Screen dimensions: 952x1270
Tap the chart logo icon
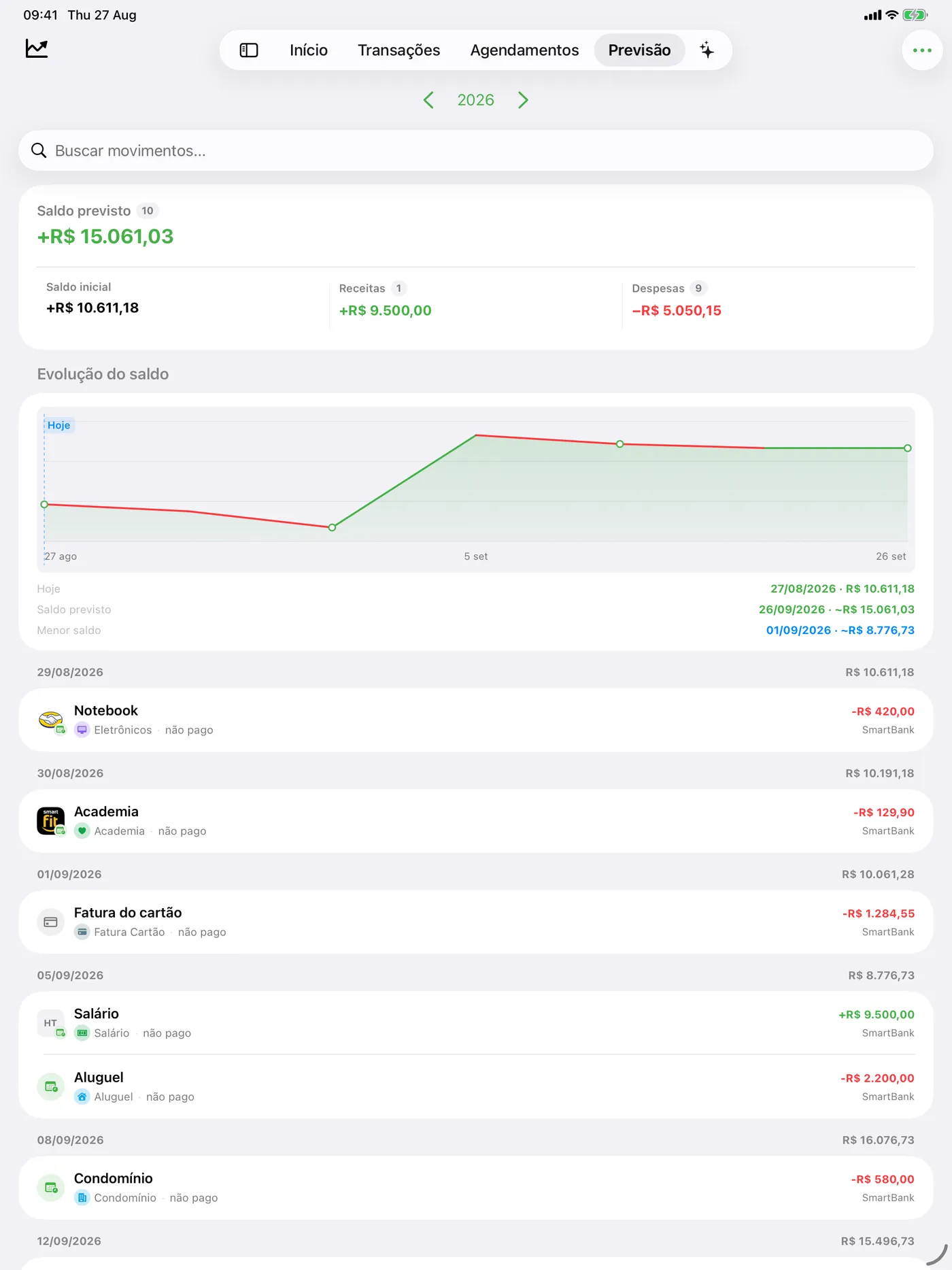[37, 48]
